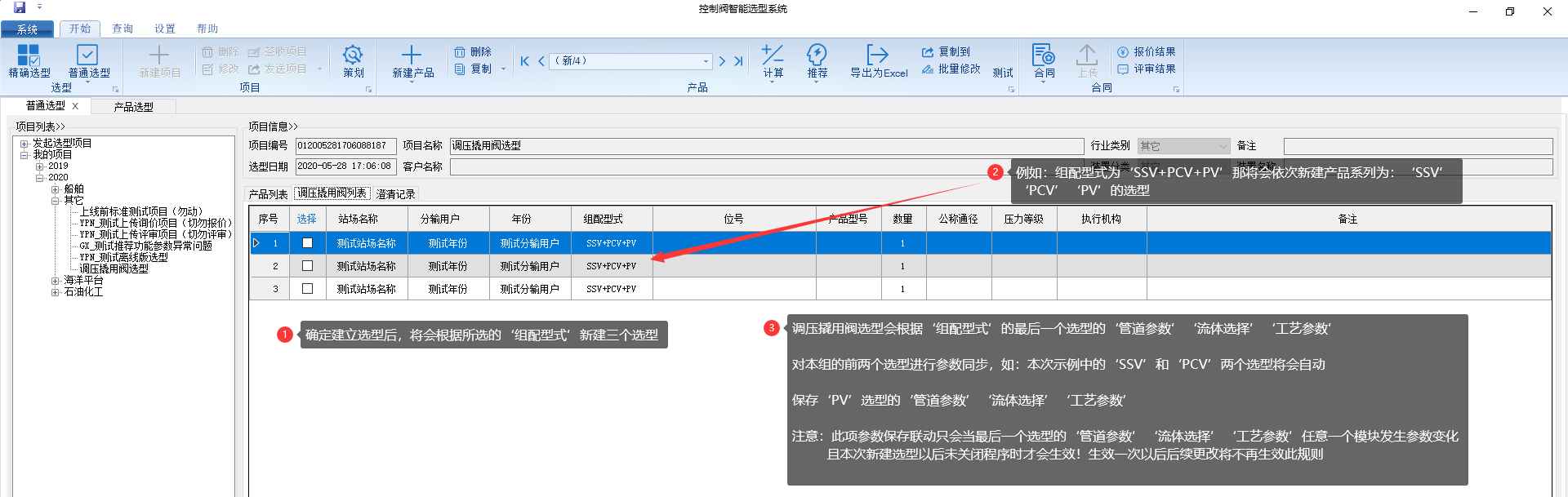The width and height of the screenshot is (1568, 497).
Task: Expand the 海洋平台 folder in tree
Action: coord(55,281)
